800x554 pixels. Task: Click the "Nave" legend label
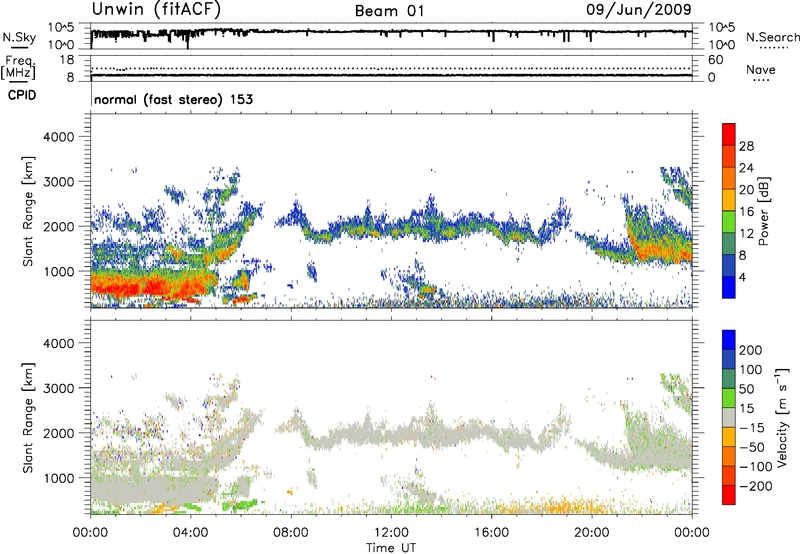tap(761, 69)
